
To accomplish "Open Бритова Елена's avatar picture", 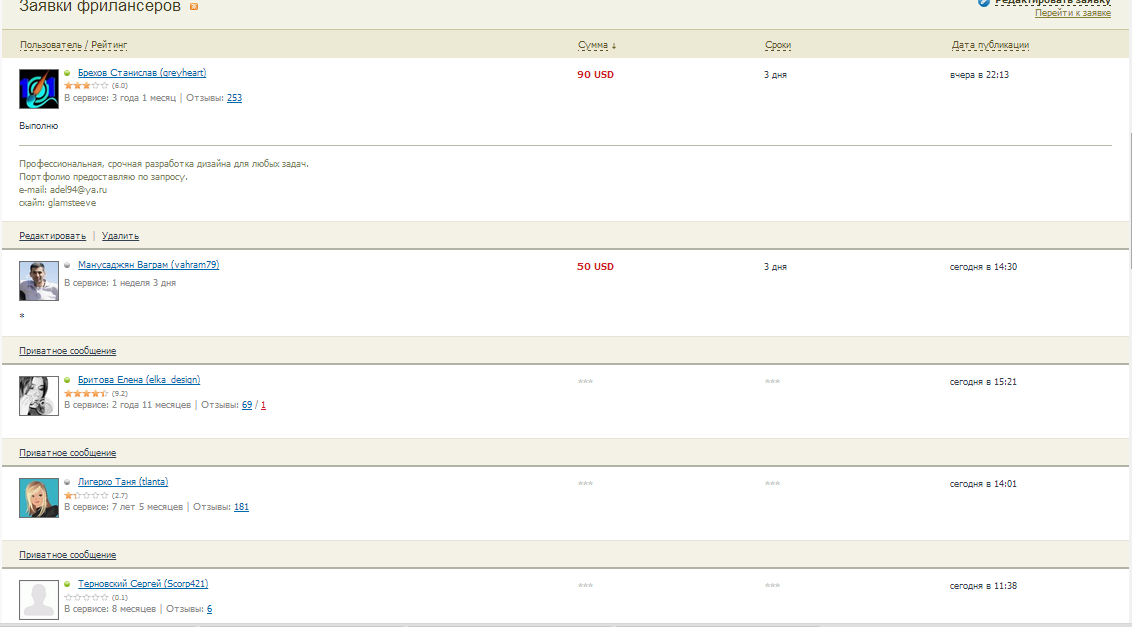I will pyautogui.click(x=39, y=396).
